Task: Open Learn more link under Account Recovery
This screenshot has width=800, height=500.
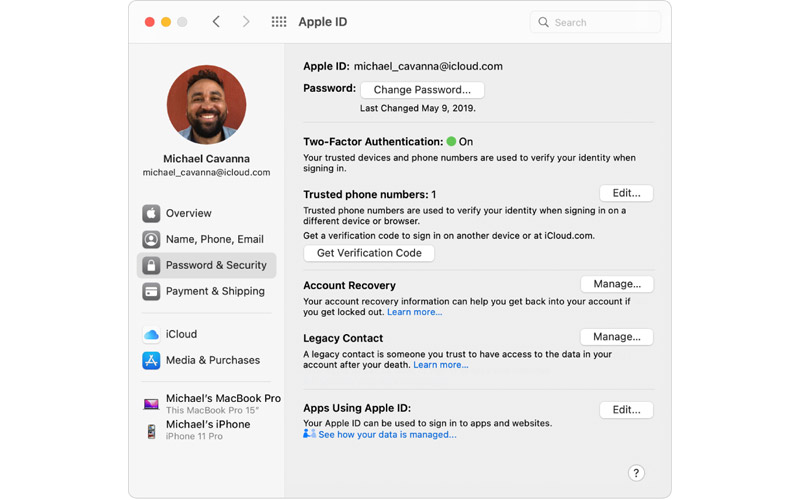Action: 414,312
